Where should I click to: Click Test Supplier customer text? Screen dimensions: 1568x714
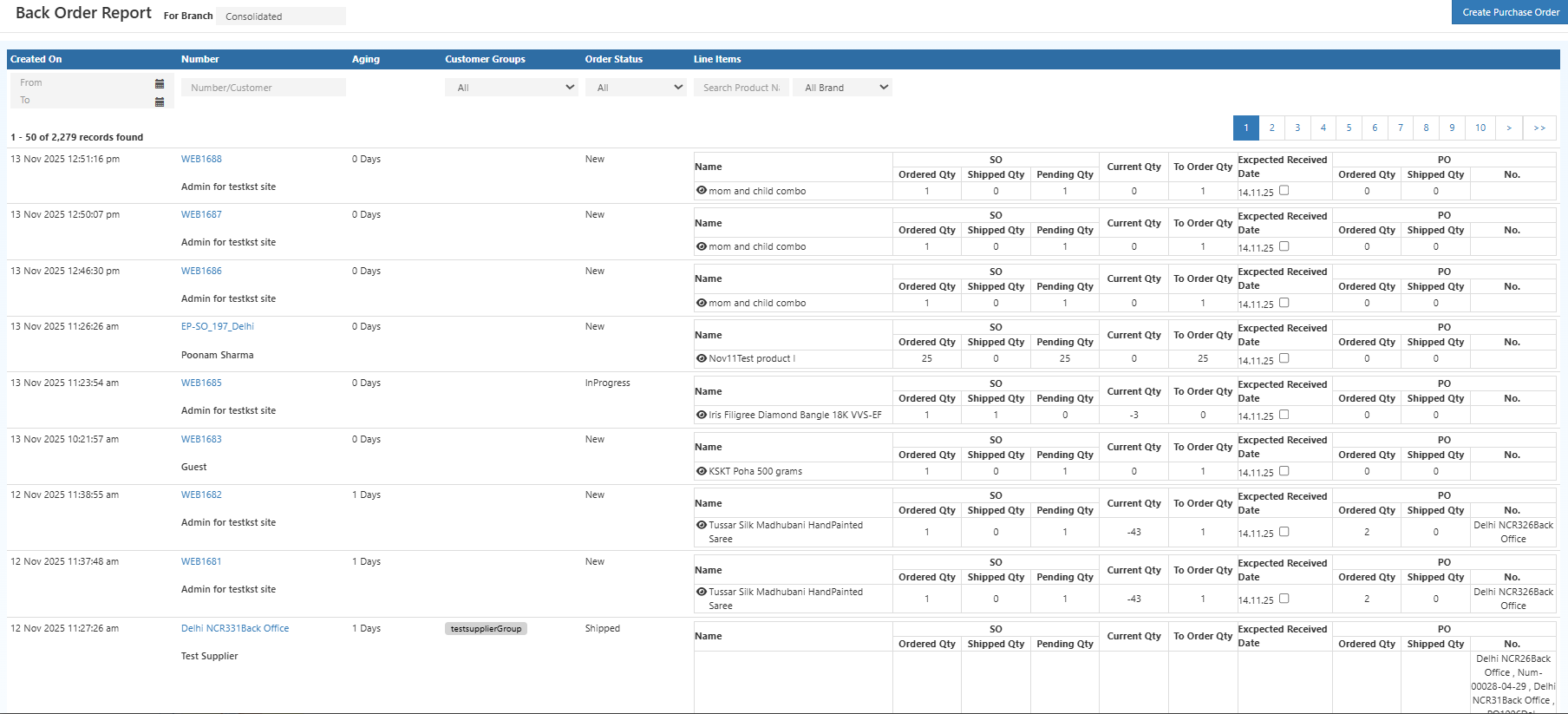(x=210, y=656)
